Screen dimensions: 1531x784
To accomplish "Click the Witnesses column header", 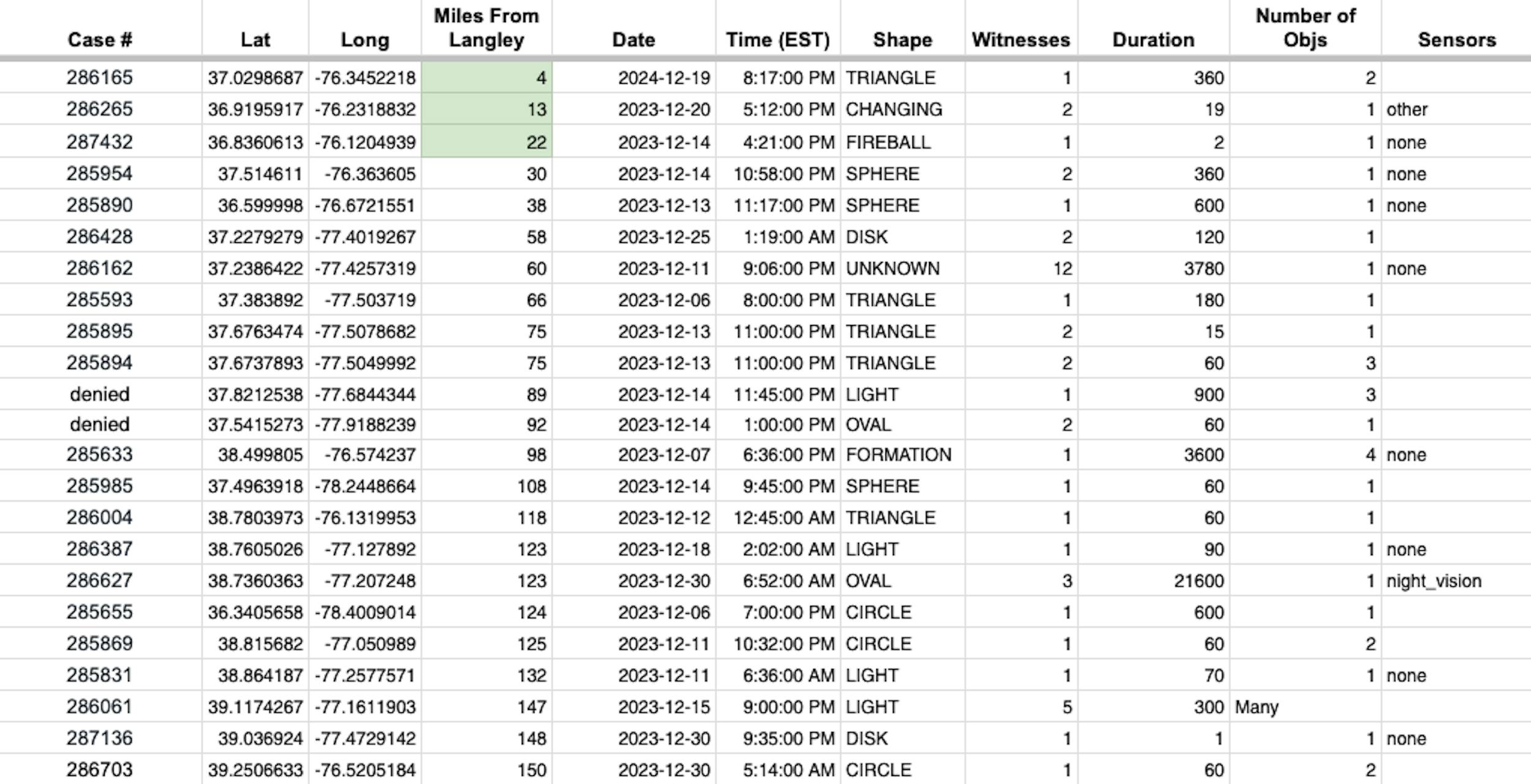I will [x=1020, y=40].
